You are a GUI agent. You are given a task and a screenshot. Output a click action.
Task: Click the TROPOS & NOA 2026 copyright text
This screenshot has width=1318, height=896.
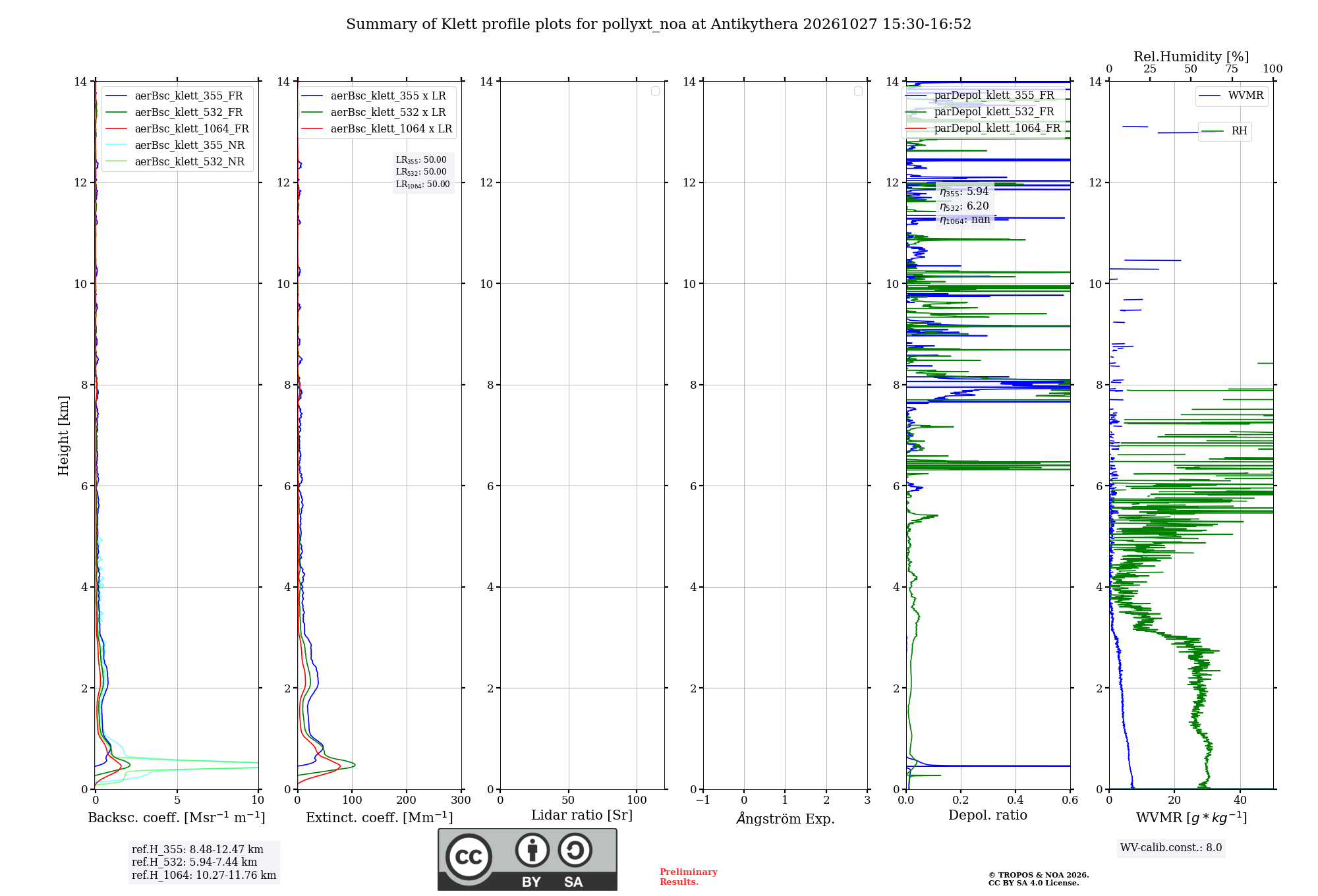1039,876
